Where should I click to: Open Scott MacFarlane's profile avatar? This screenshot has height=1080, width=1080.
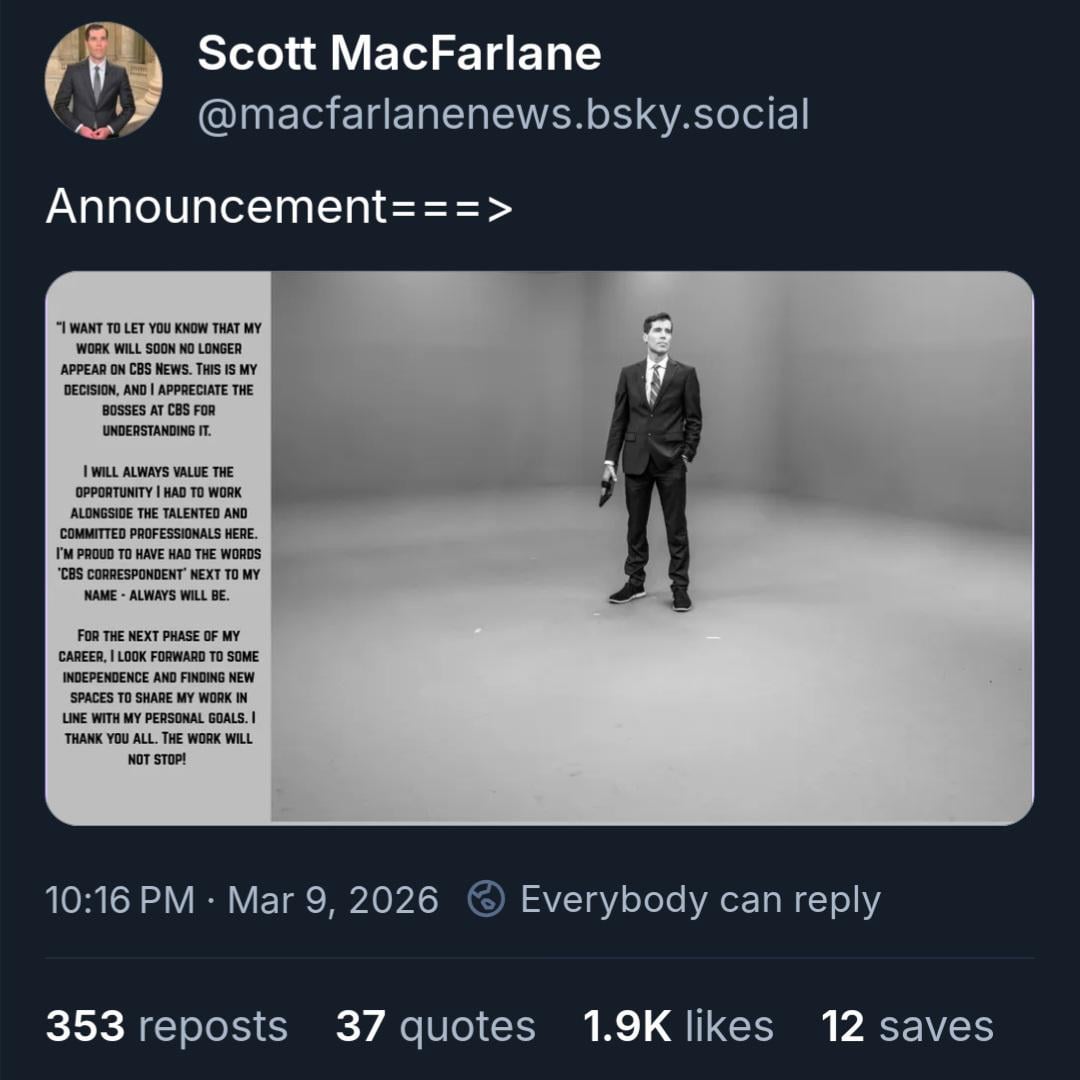coord(103,80)
